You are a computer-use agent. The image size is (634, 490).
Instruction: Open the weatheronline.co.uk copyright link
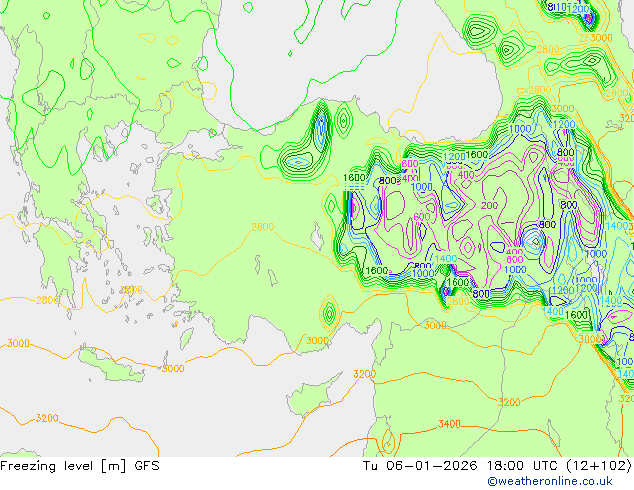(550, 481)
